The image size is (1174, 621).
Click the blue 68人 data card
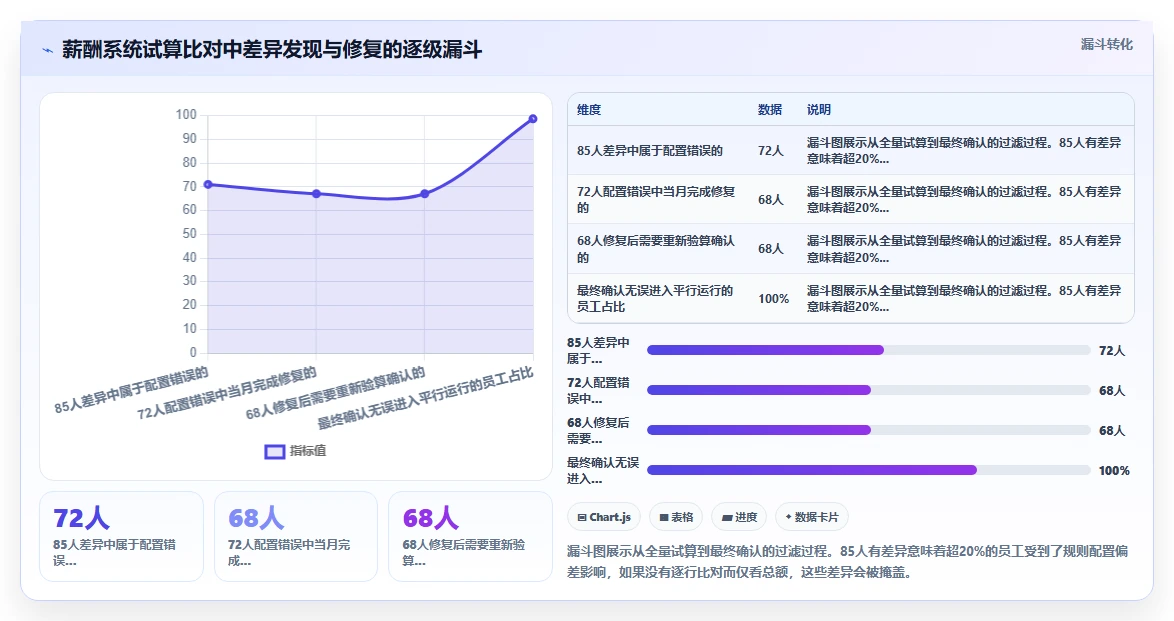click(296, 536)
